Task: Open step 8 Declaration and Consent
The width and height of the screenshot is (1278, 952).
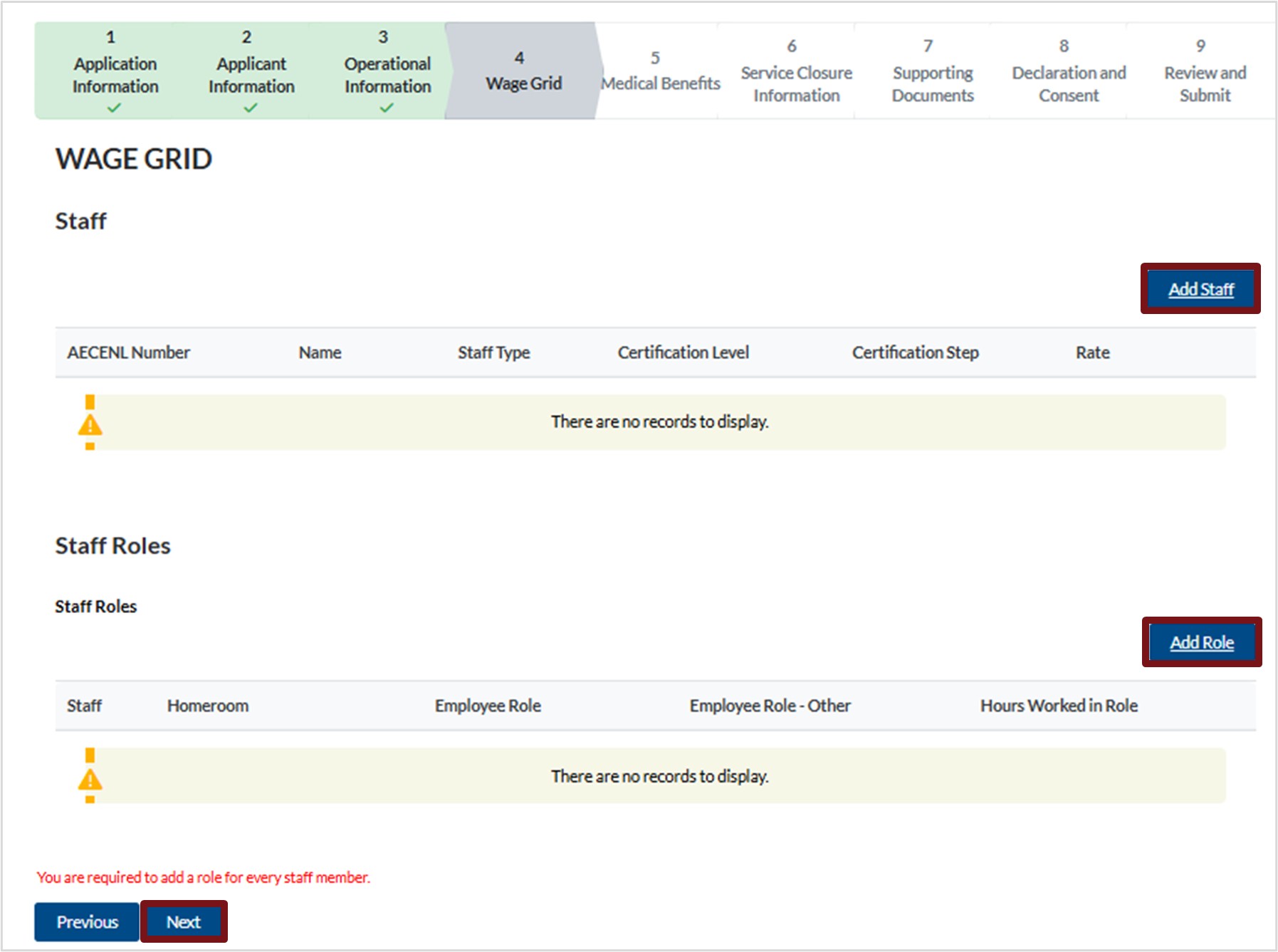Action: point(1068,71)
